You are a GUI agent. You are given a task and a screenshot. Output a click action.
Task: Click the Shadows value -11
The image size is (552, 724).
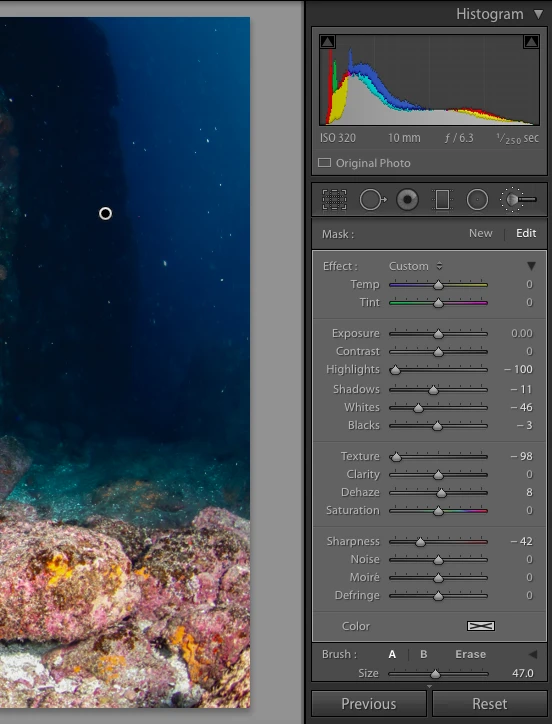(522, 389)
